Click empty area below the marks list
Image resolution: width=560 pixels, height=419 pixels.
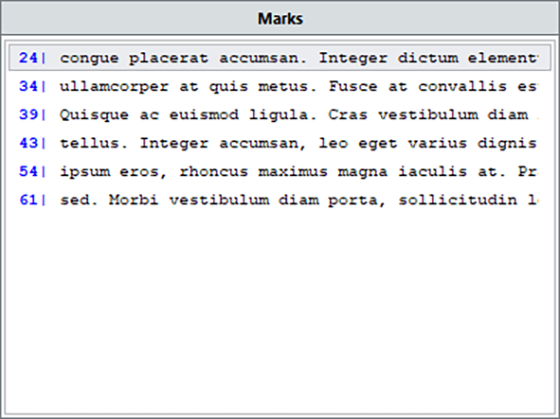pos(280,314)
